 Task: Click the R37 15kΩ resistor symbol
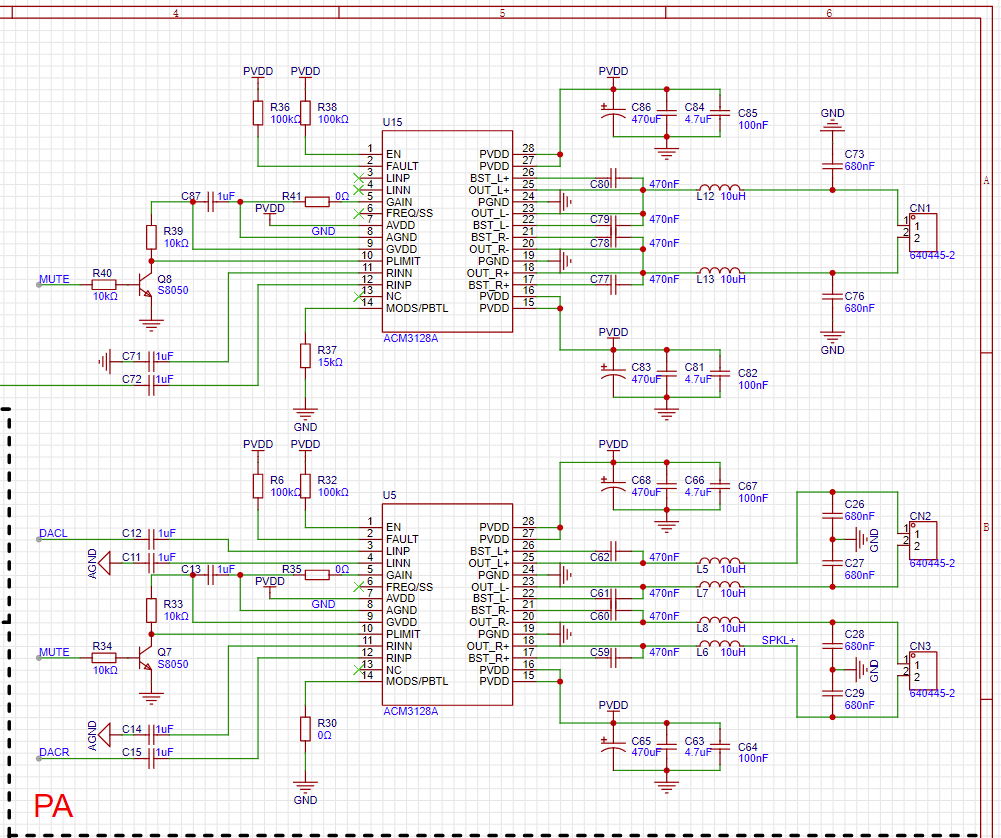coord(306,356)
